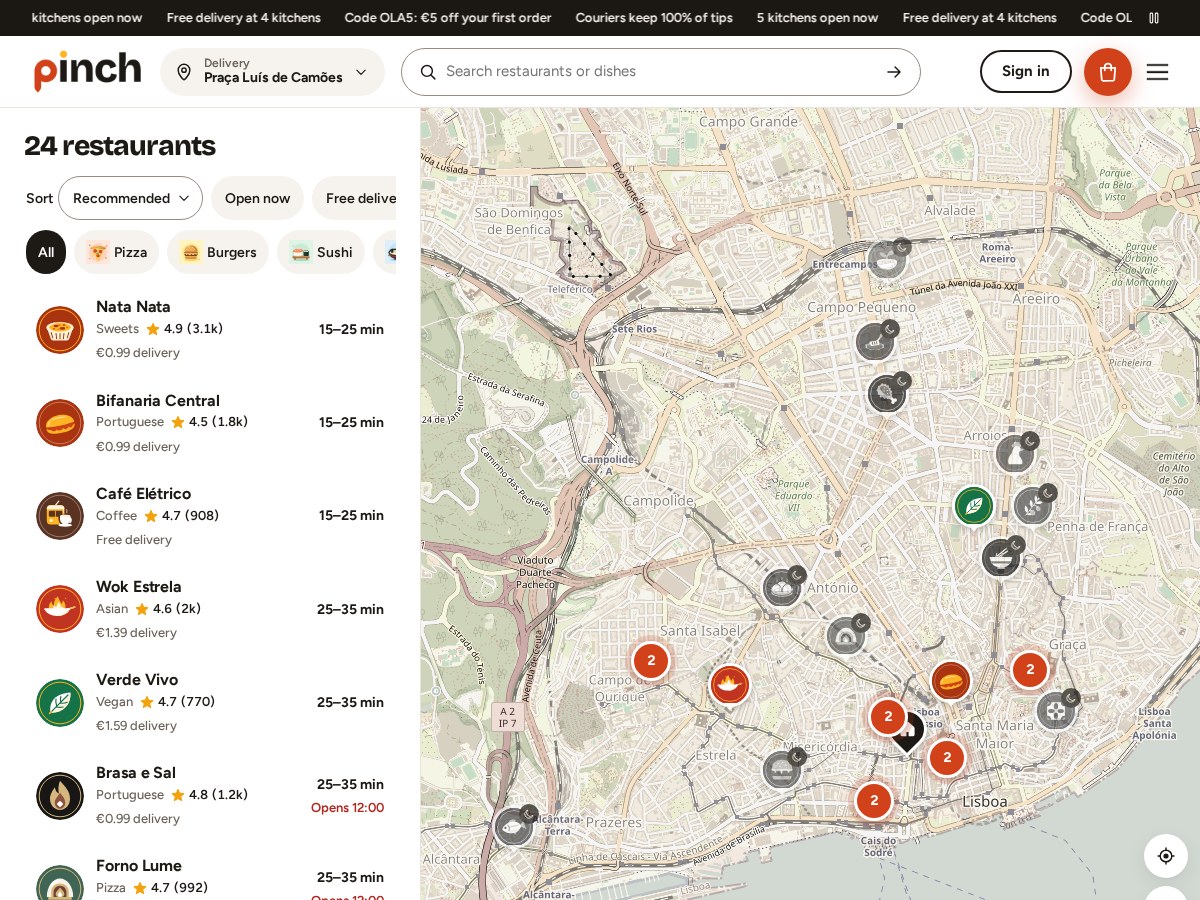Expand the 2-restaurant cluster at Campo de Ourique
1200x900 pixels.
pos(651,660)
